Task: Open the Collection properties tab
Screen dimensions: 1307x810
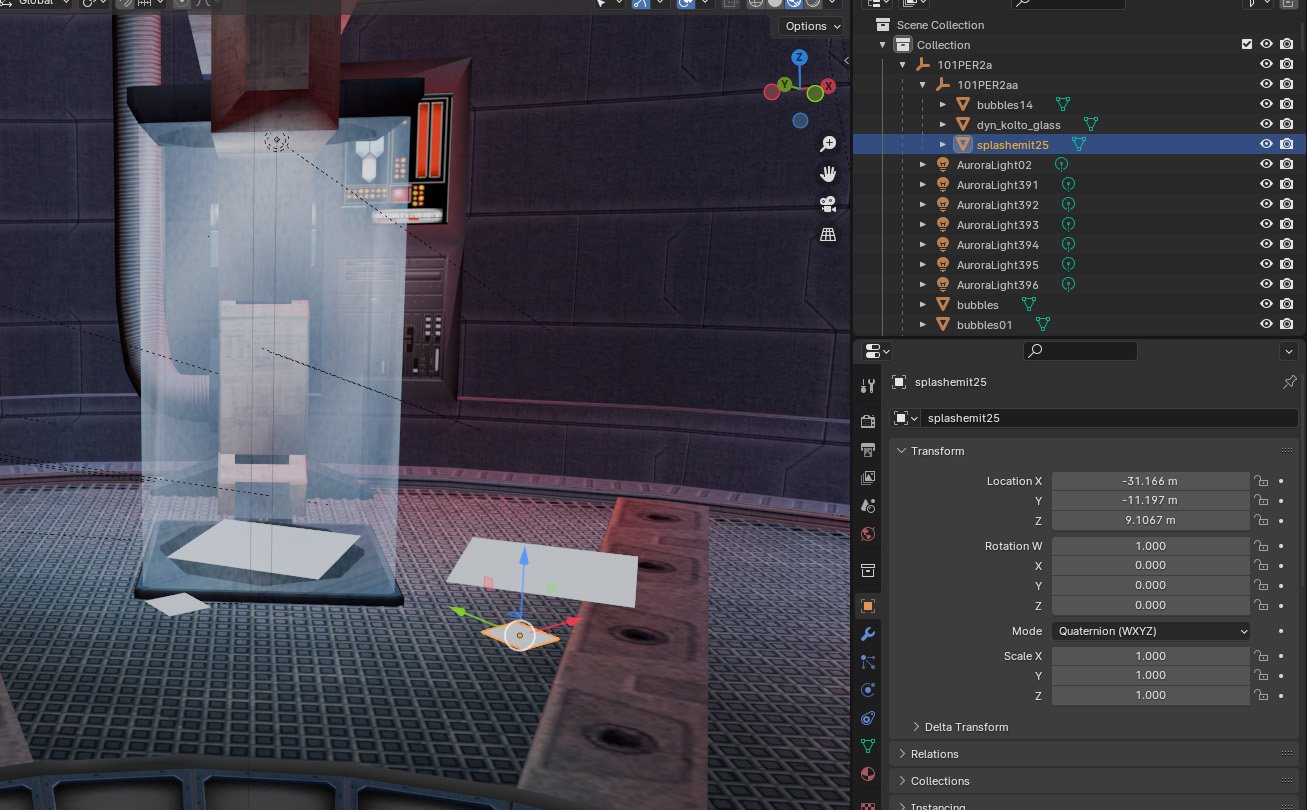Action: [x=867, y=570]
